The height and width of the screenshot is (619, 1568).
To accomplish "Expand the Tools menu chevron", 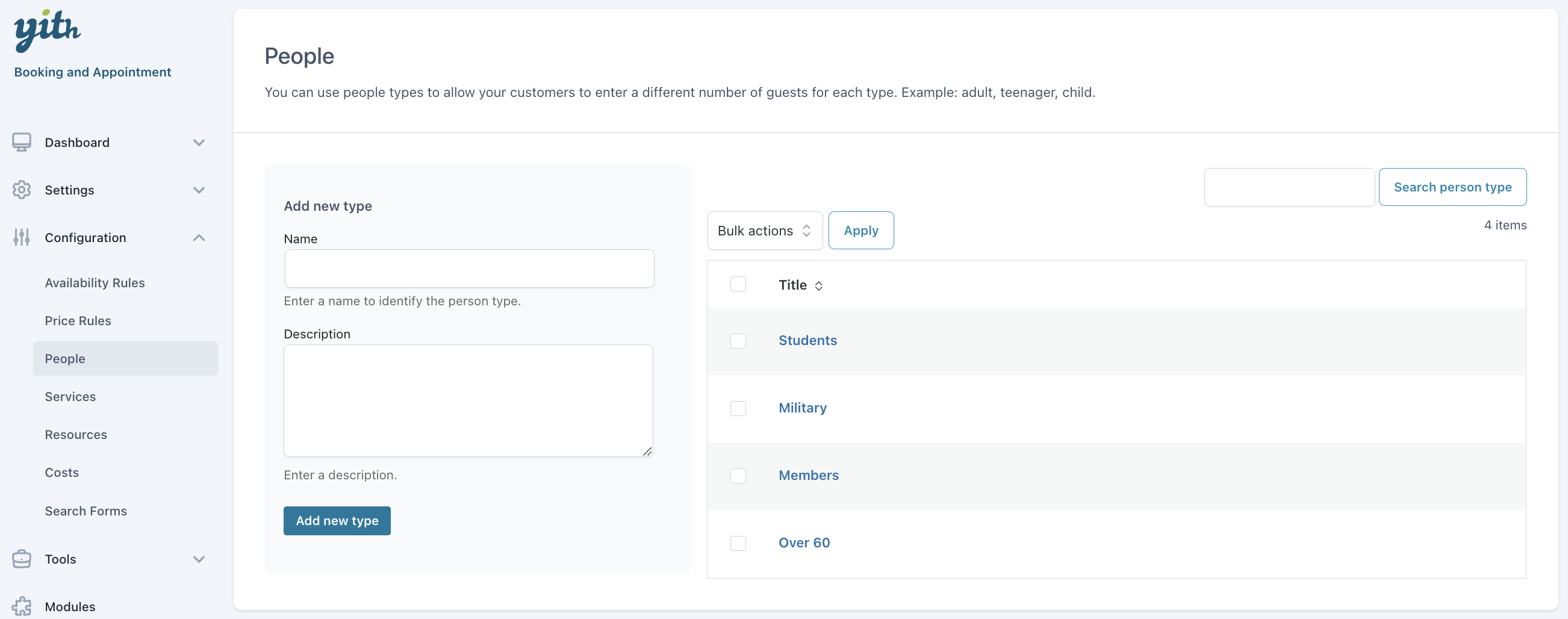I will tap(199, 559).
